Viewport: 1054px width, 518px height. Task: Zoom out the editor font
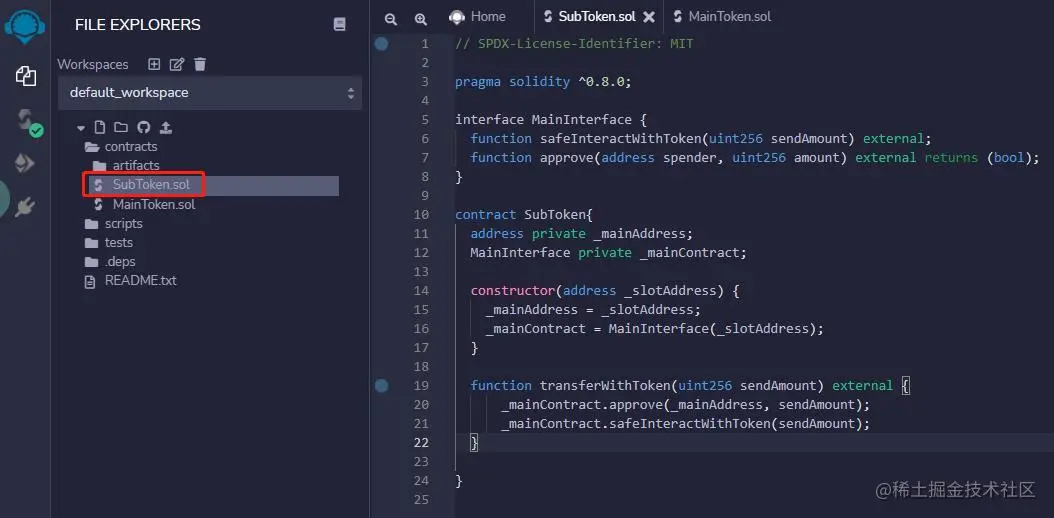pyautogui.click(x=391, y=19)
